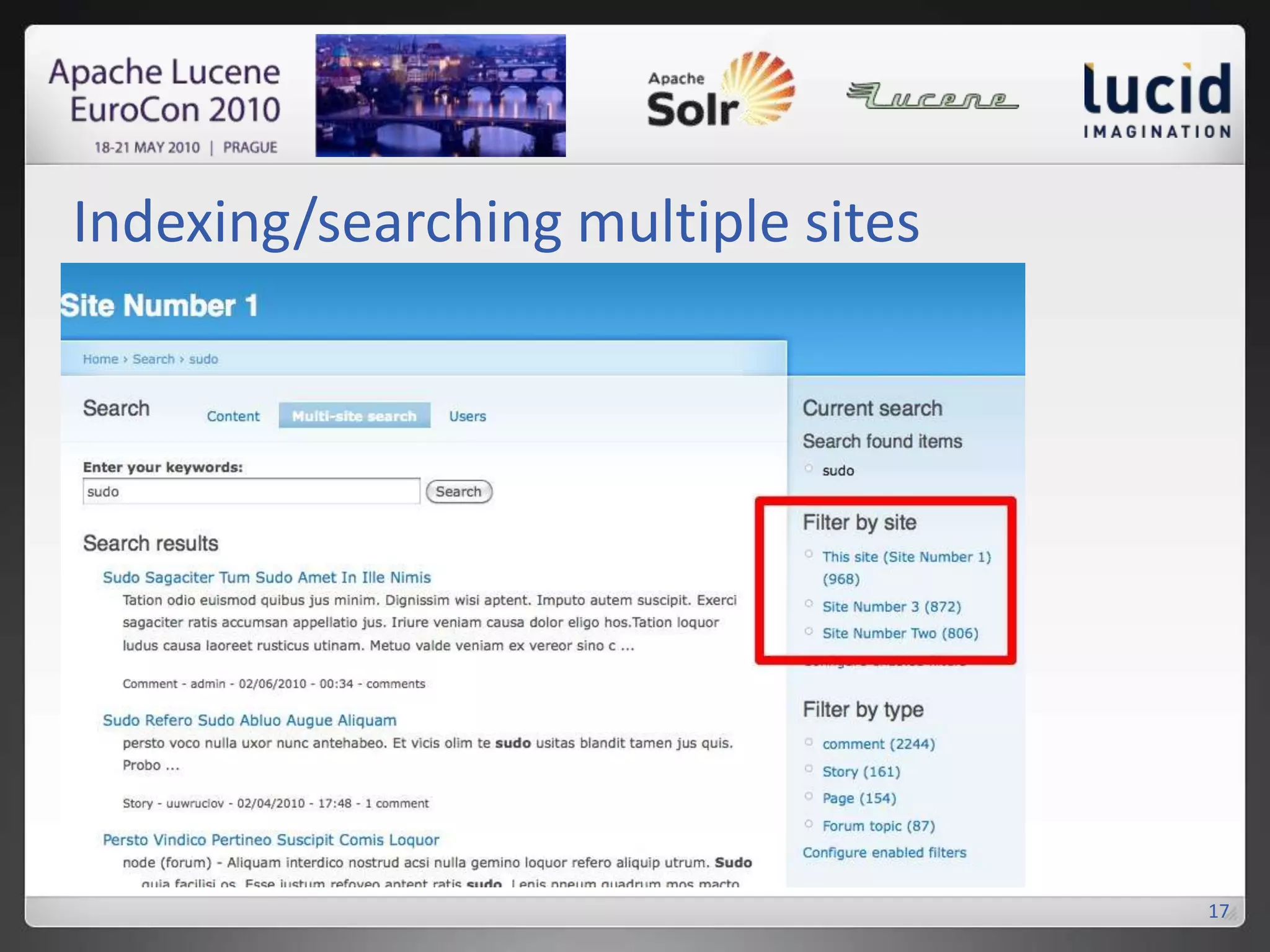Open result Sudo Refero Sudo Abluo Augue Aliquam
The height and width of the screenshot is (952, 1270).
pos(249,720)
